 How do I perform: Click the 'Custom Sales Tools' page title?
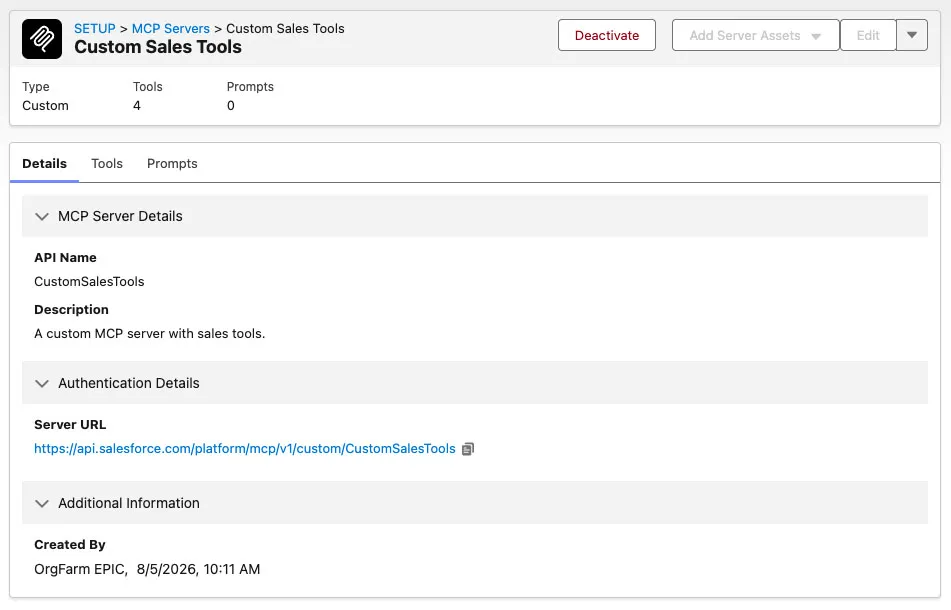[158, 47]
